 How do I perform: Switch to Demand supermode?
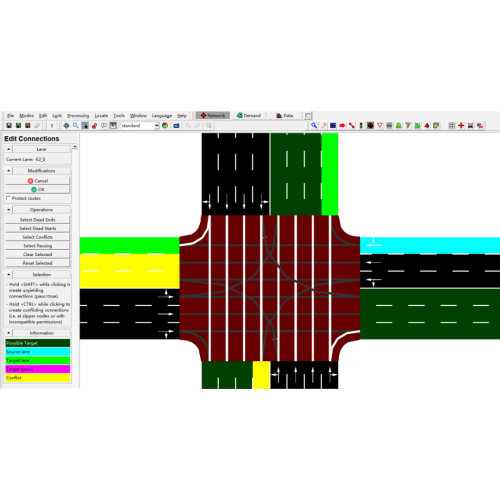(249, 116)
